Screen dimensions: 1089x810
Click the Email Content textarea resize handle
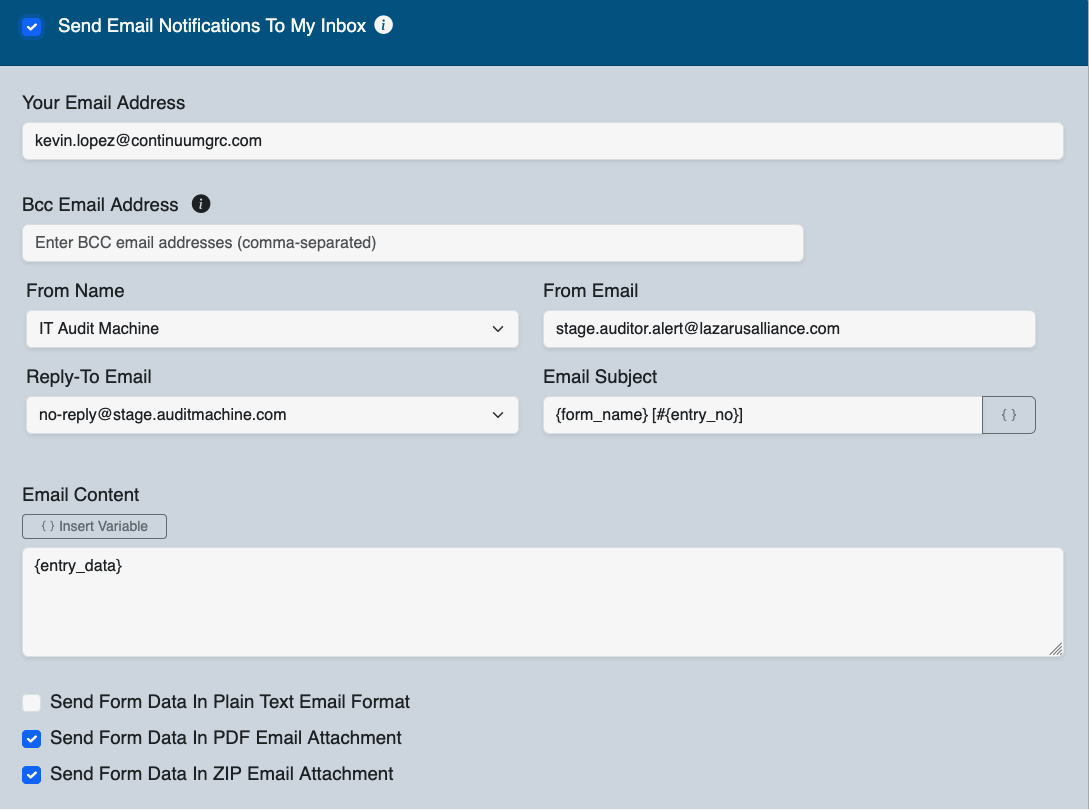pyautogui.click(x=1055, y=649)
